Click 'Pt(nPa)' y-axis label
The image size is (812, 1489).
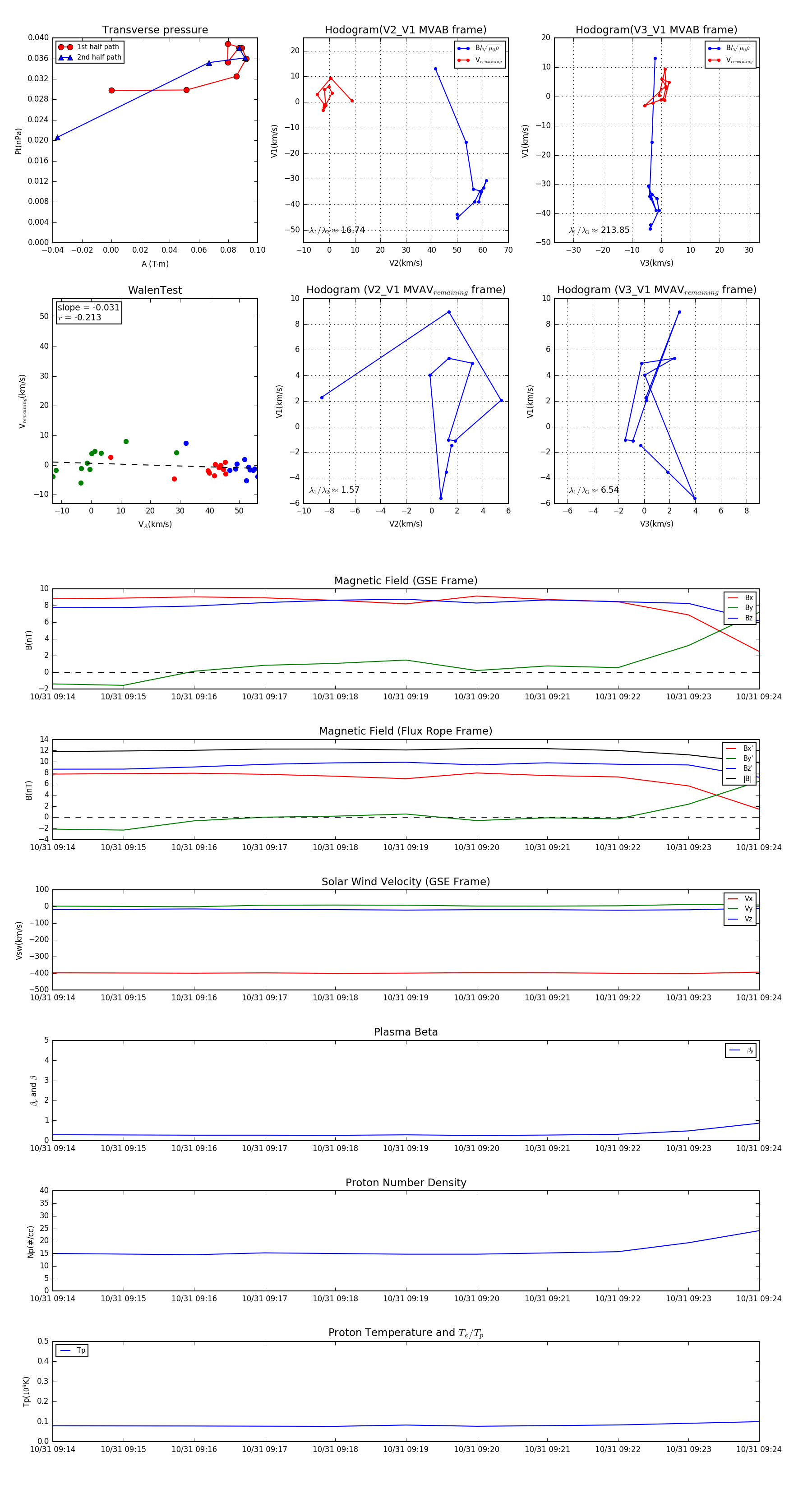18,141
